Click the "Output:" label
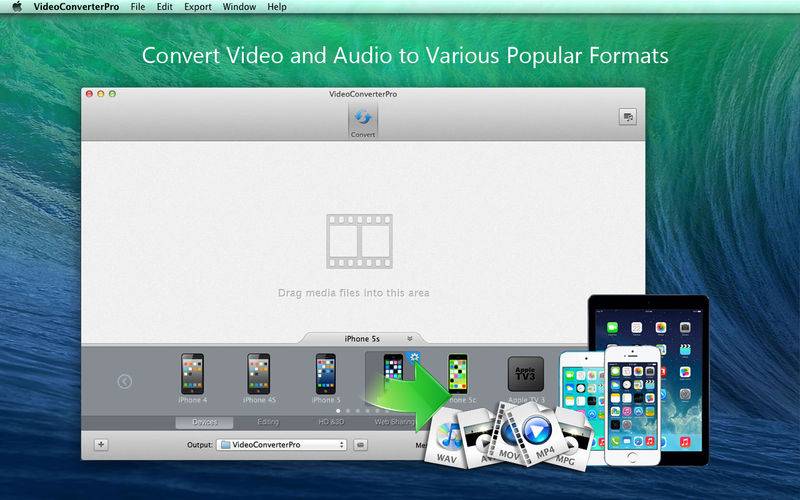Screen dimensions: 800x500 coord(199,445)
